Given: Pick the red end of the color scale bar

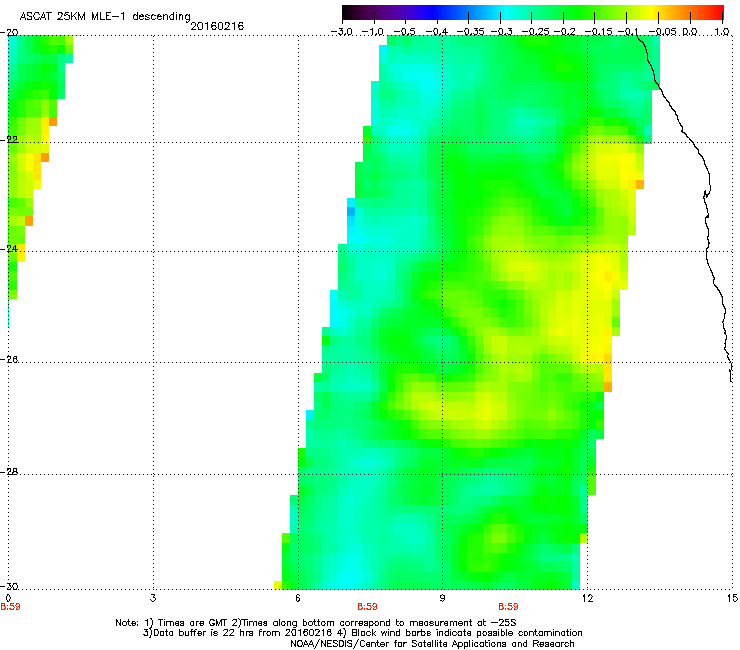Looking at the screenshot, I should pos(717,13).
